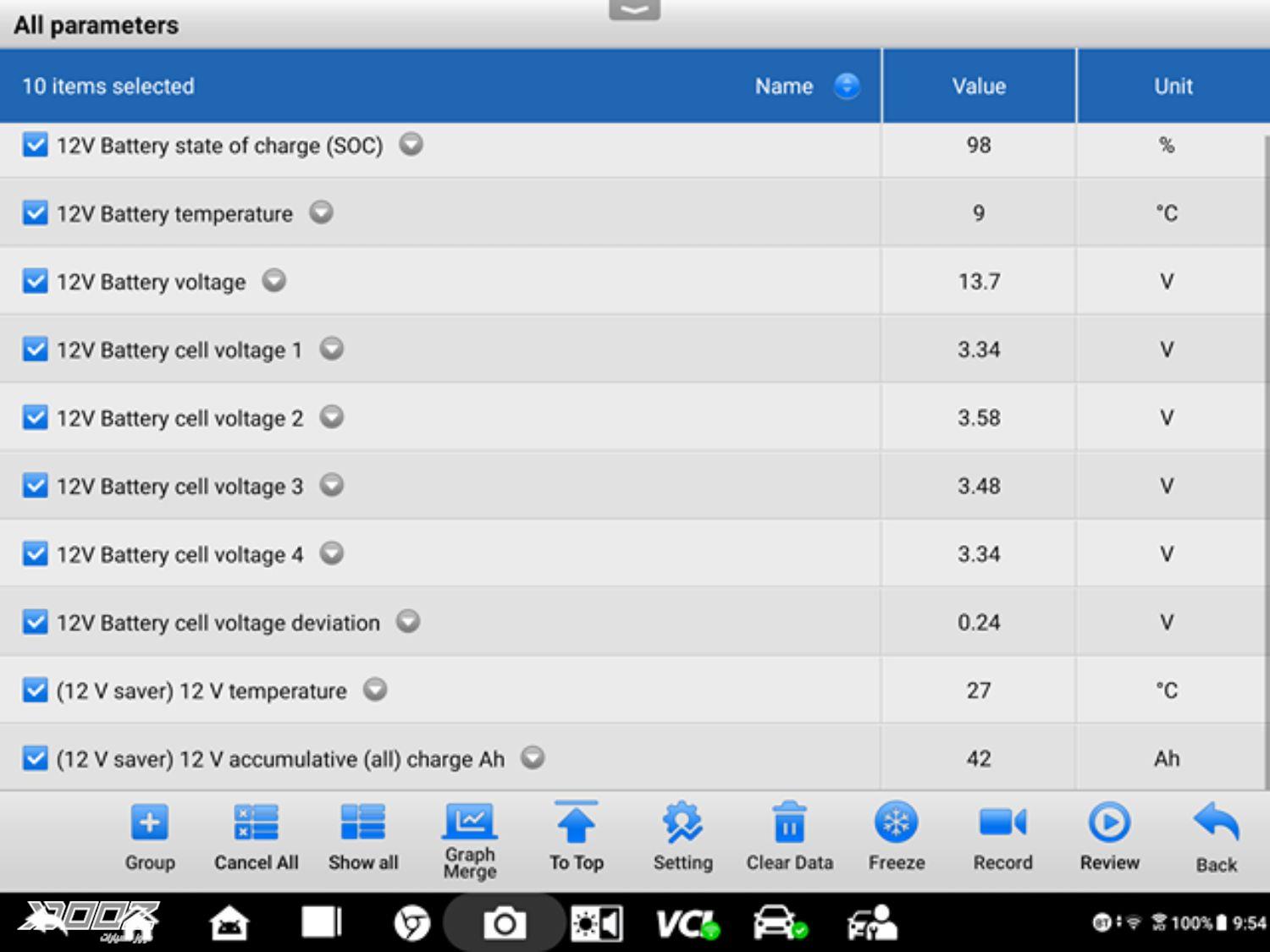Pull down the top collapse handle
This screenshot has height=952, width=1270.
(634, 10)
